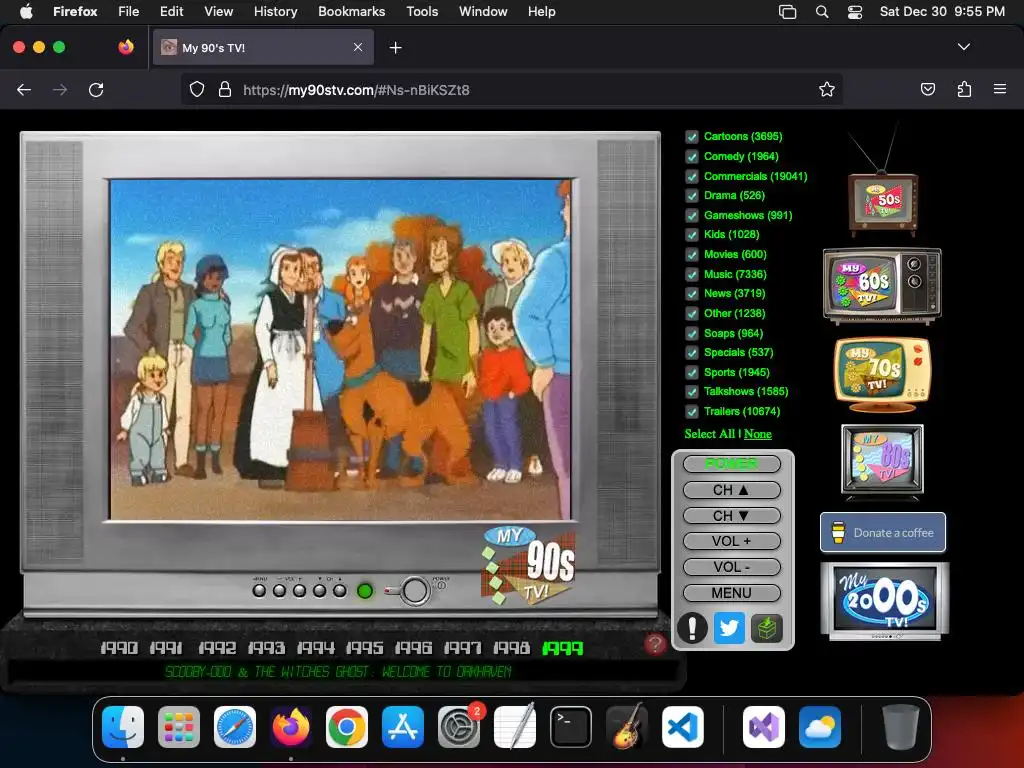Screen dimensions: 1024x768
Task: Click the browser back arrow
Action: point(24,90)
